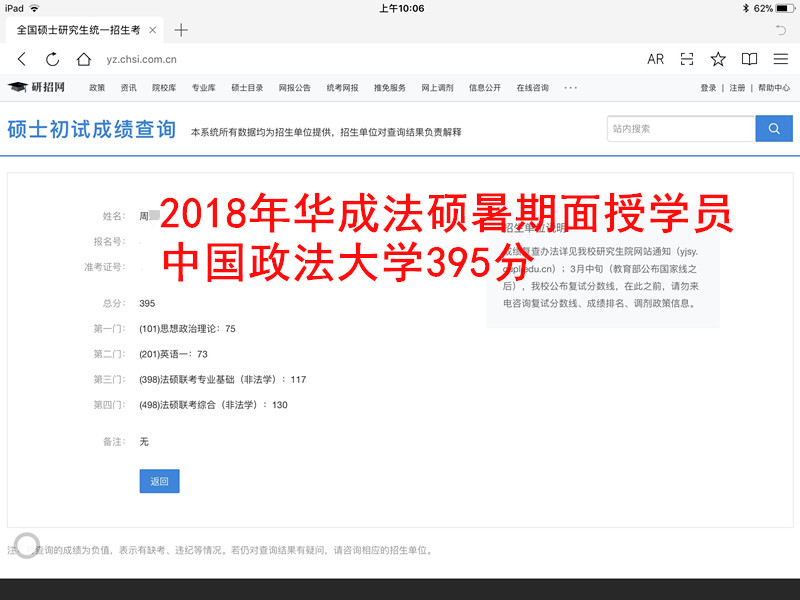Open the reading list book icon
Viewport: 800px width, 600px height.
pos(749,59)
